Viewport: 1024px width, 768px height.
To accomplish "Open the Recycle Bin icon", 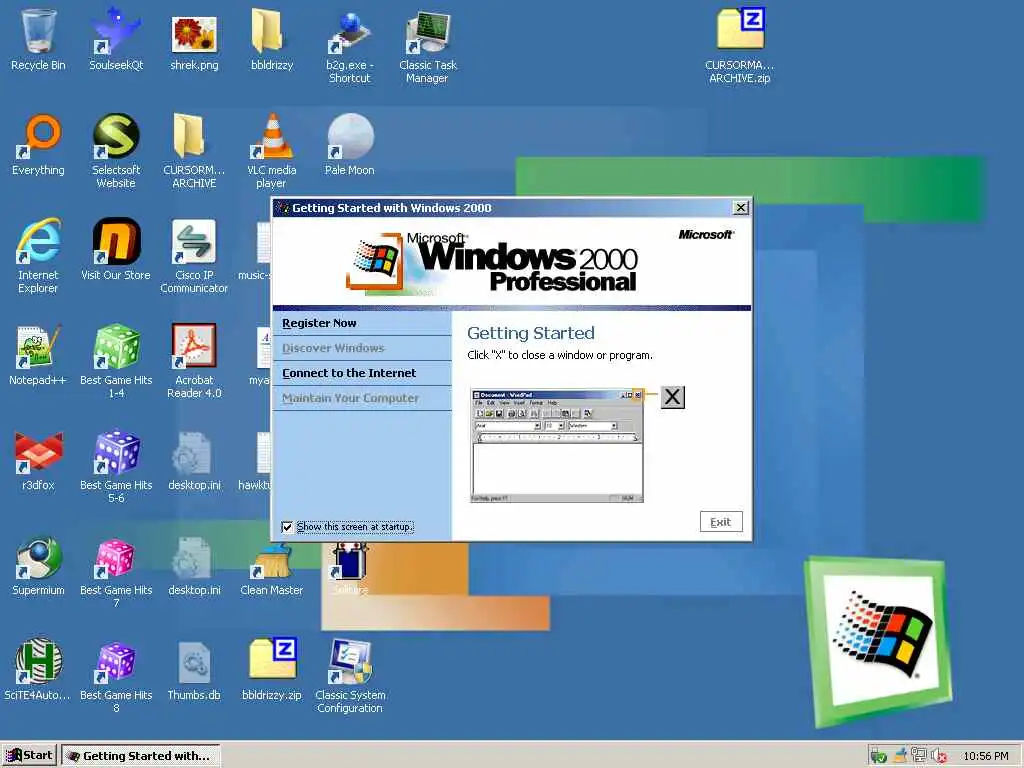I will coord(38,31).
